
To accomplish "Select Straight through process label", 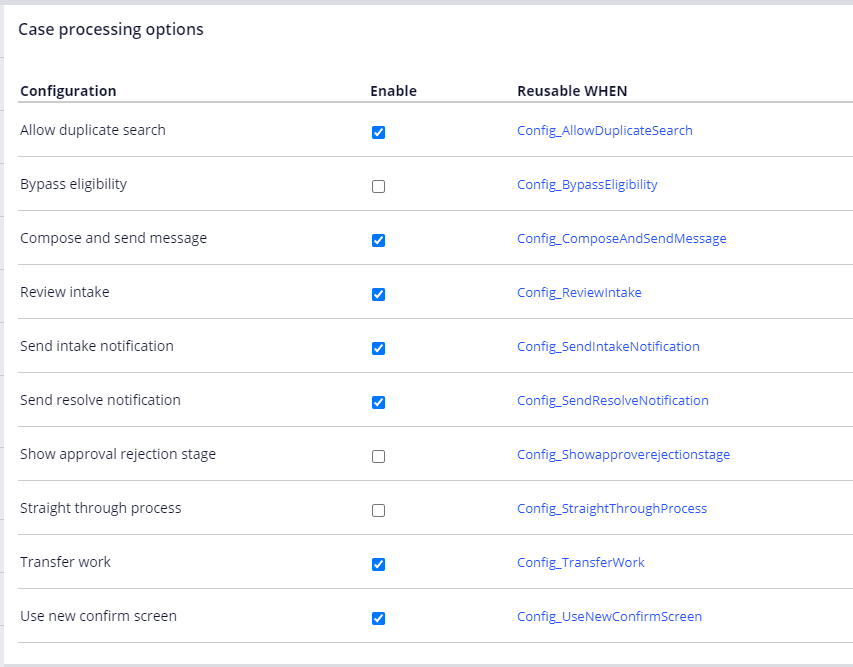I will (101, 508).
